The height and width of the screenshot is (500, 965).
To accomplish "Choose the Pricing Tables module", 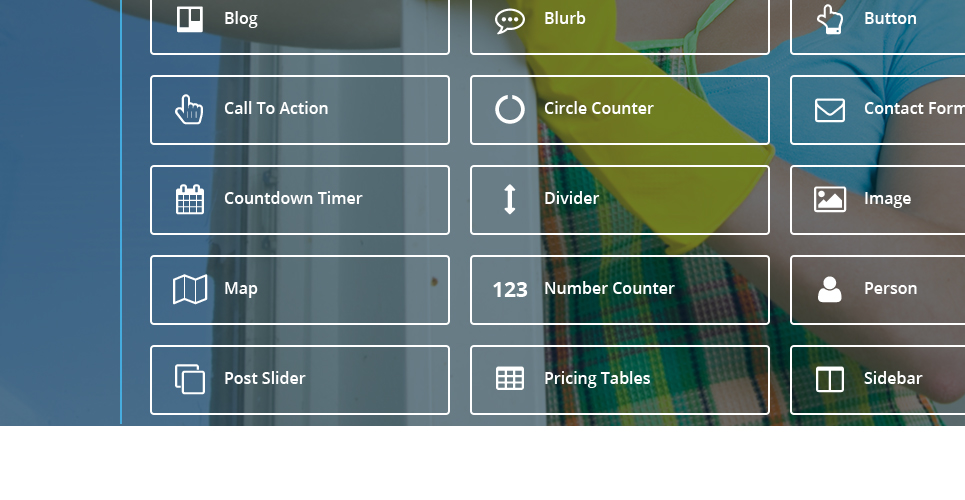I will tap(620, 380).
